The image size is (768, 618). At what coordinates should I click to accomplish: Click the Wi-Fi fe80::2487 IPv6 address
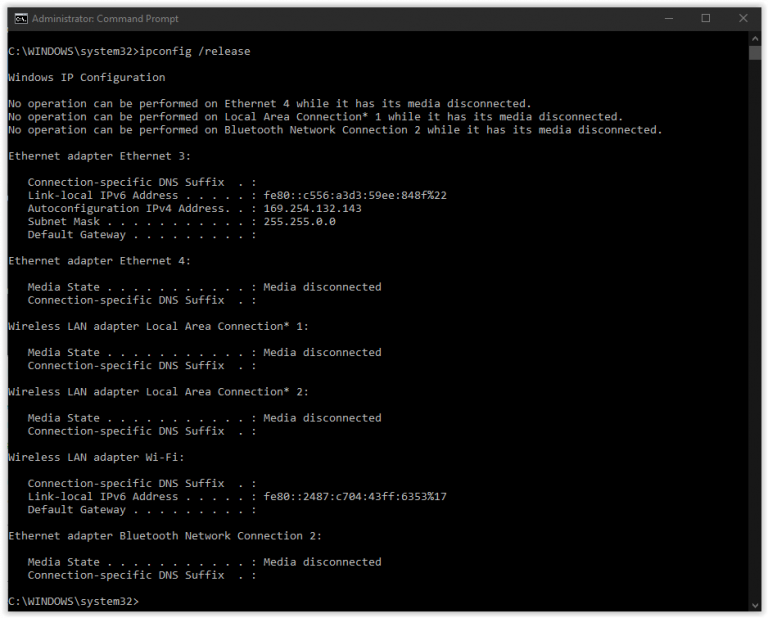(354, 496)
